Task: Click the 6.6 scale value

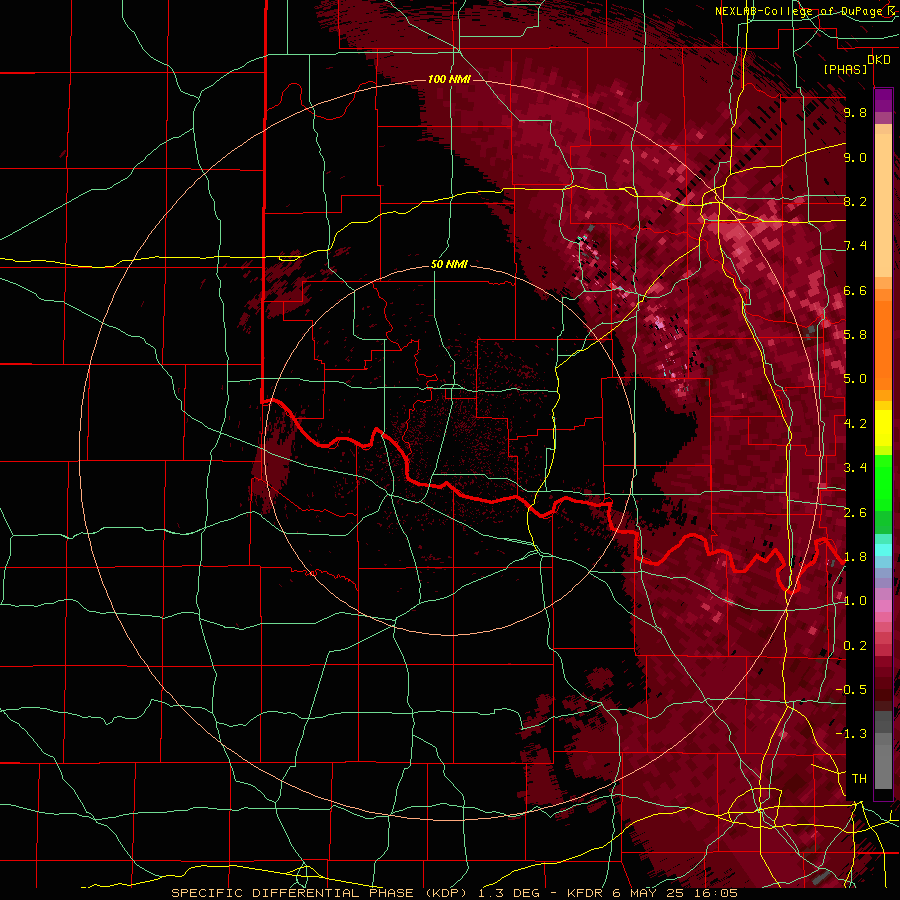Action: [855, 290]
